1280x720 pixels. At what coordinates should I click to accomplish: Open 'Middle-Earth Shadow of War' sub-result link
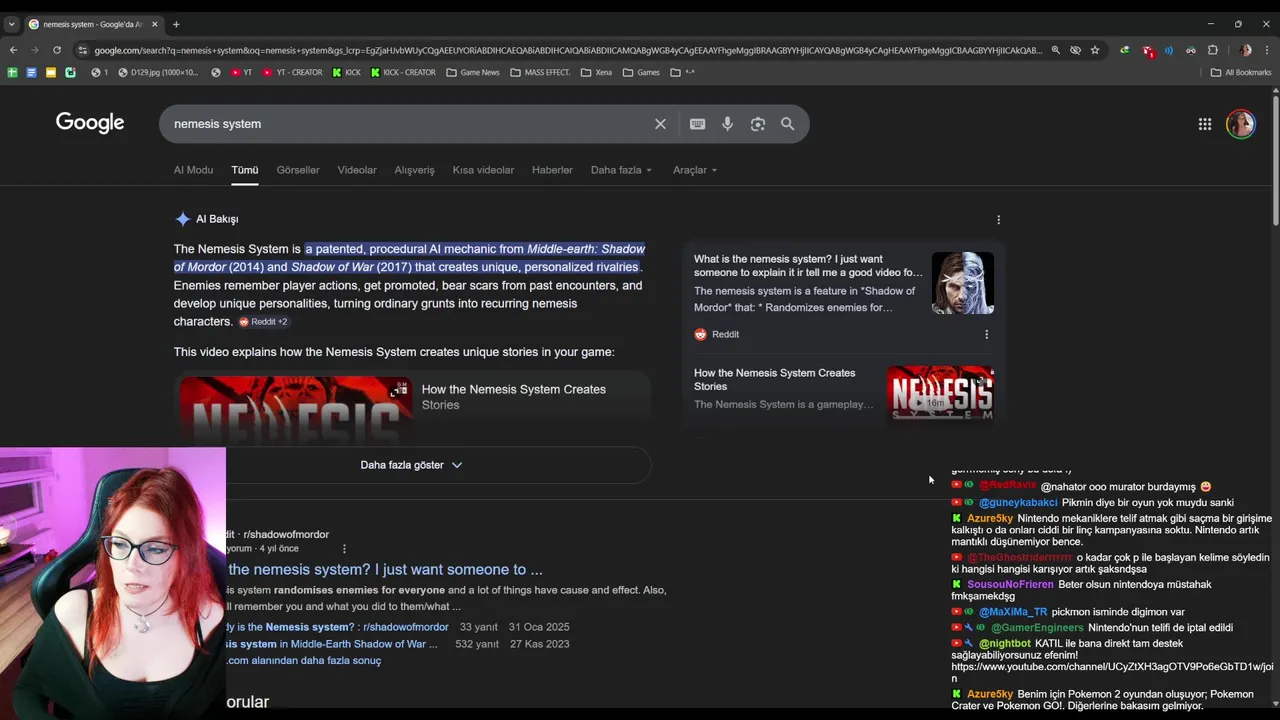pos(332,644)
